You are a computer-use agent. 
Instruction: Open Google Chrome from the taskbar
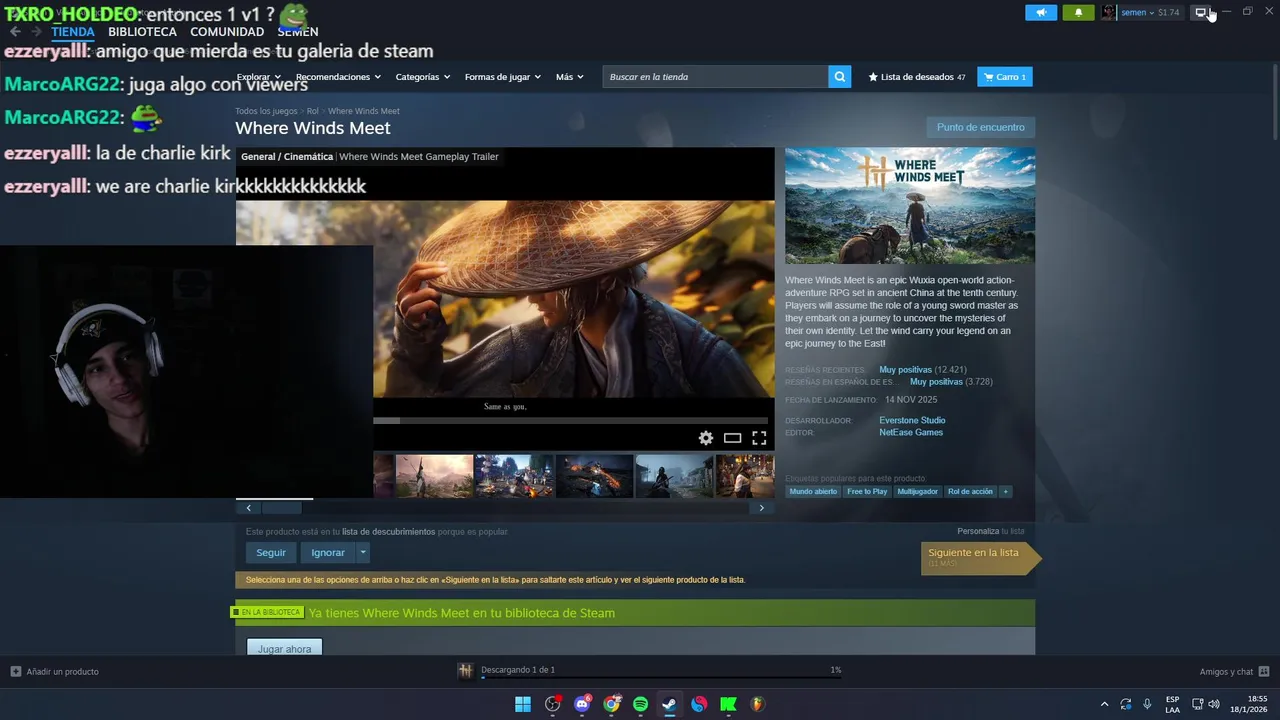611,704
